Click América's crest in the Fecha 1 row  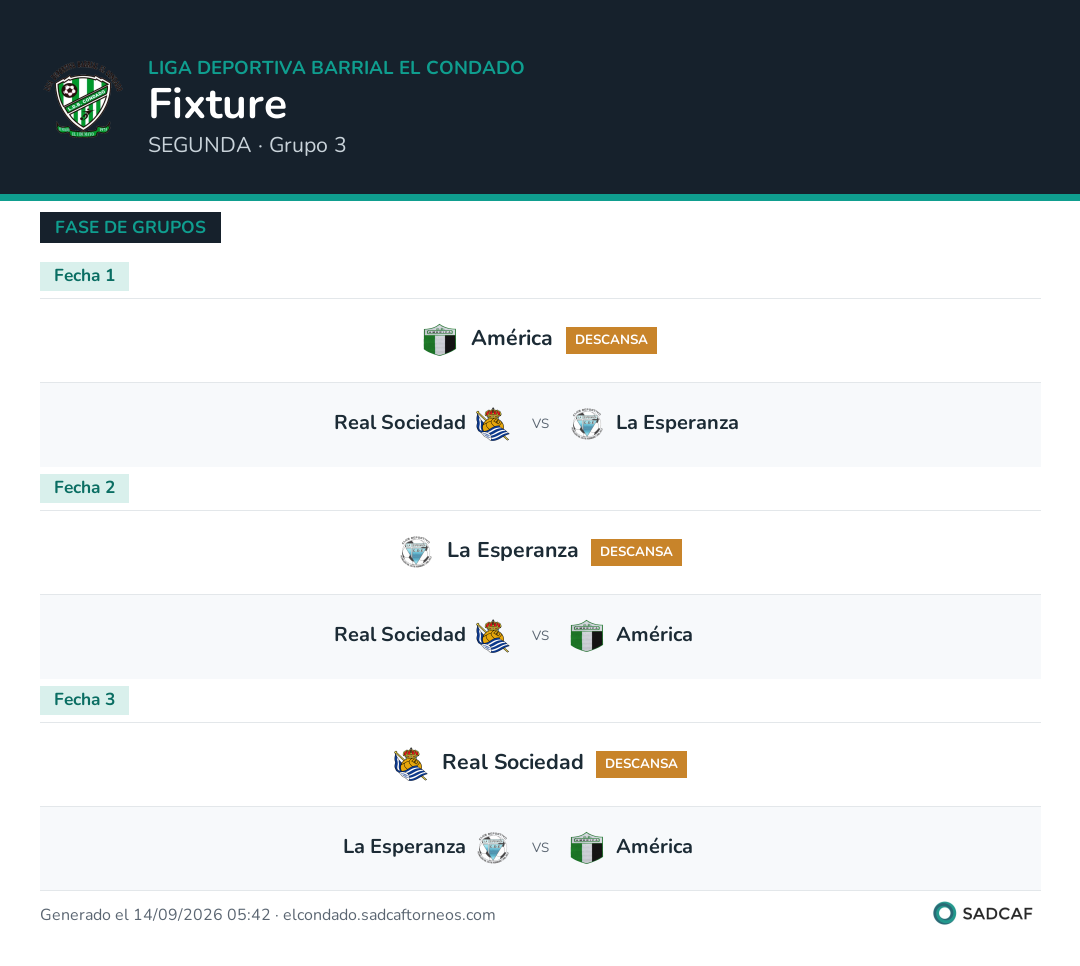click(439, 340)
